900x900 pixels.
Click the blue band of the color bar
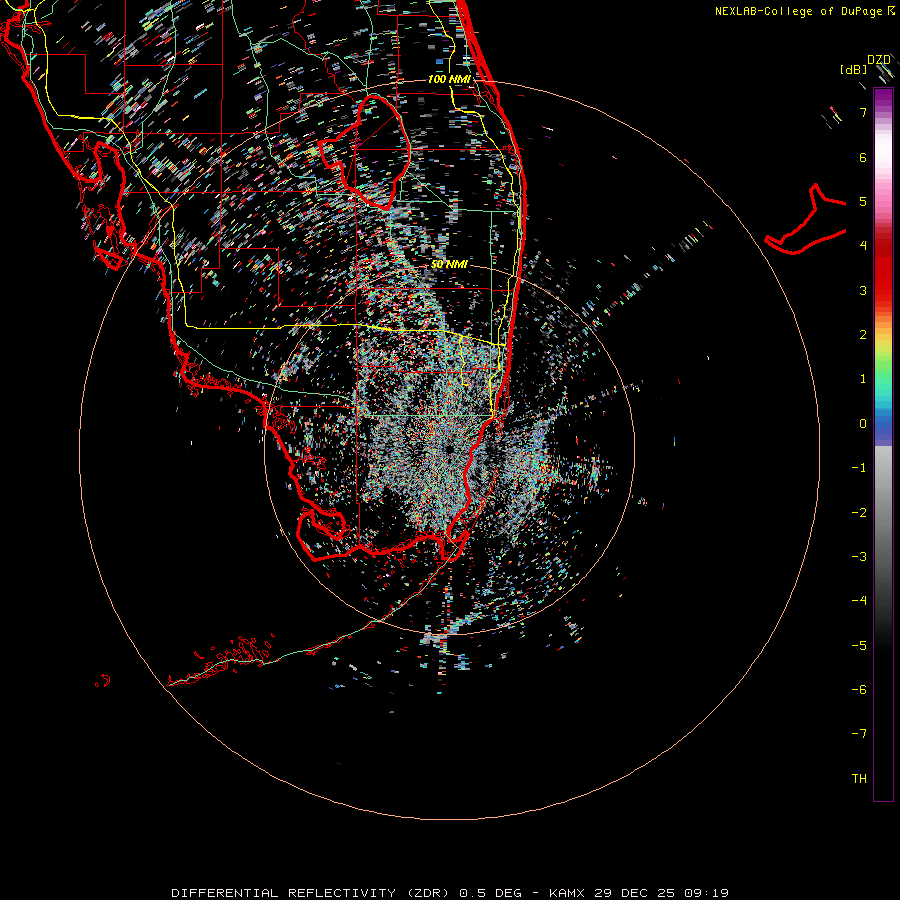click(x=883, y=426)
